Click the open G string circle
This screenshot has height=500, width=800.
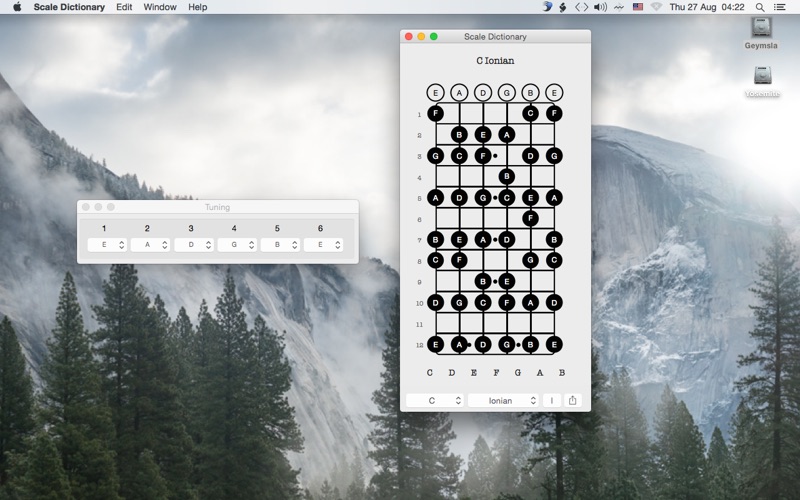[x=507, y=93]
